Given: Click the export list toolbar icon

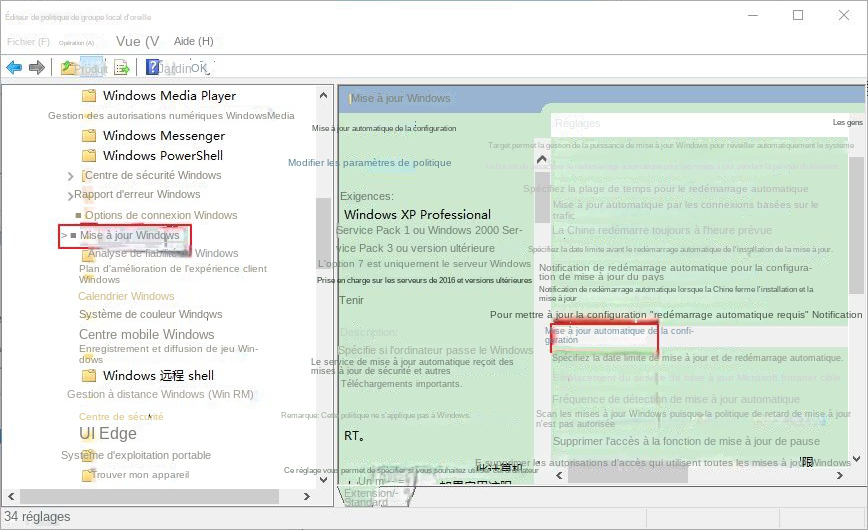Looking at the screenshot, I should pyautogui.click(x=121, y=68).
